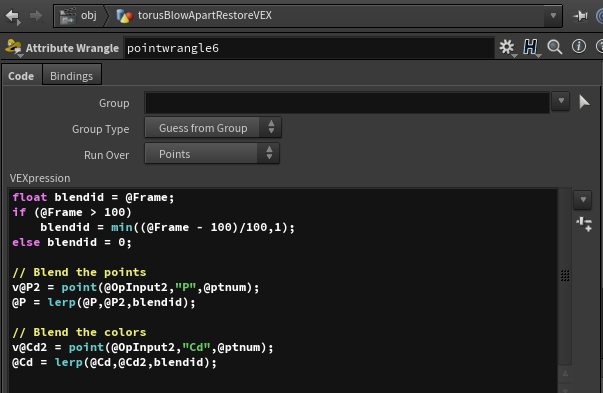
Task: Open the node info icon
Action: click(579, 47)
